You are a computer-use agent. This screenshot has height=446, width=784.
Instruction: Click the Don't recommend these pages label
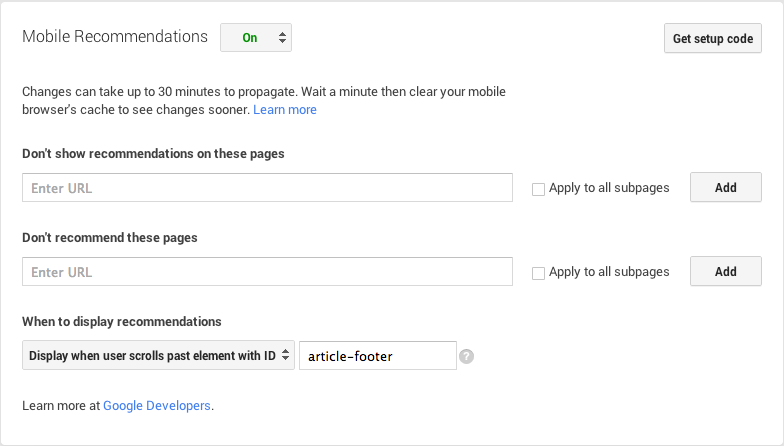click(109, 238)
